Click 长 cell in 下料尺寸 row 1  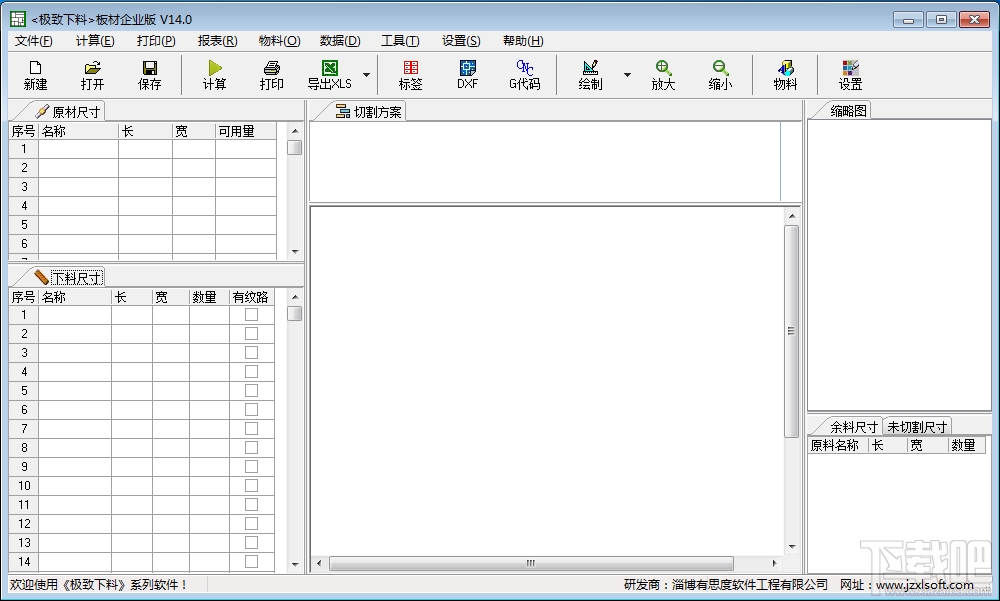[132, 315]
